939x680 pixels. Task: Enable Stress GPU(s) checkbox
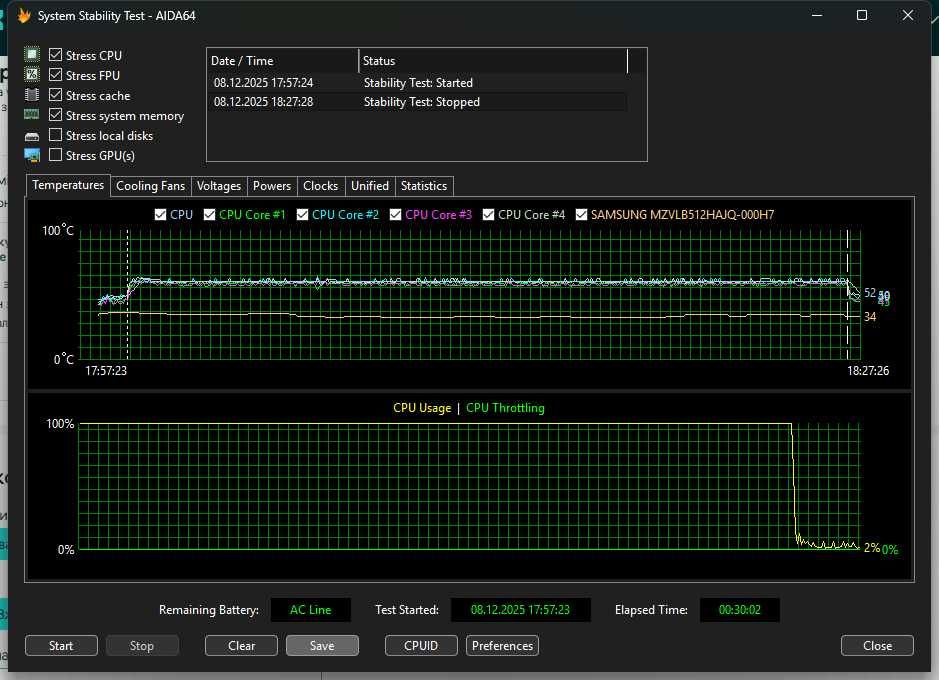pos(56,155)
